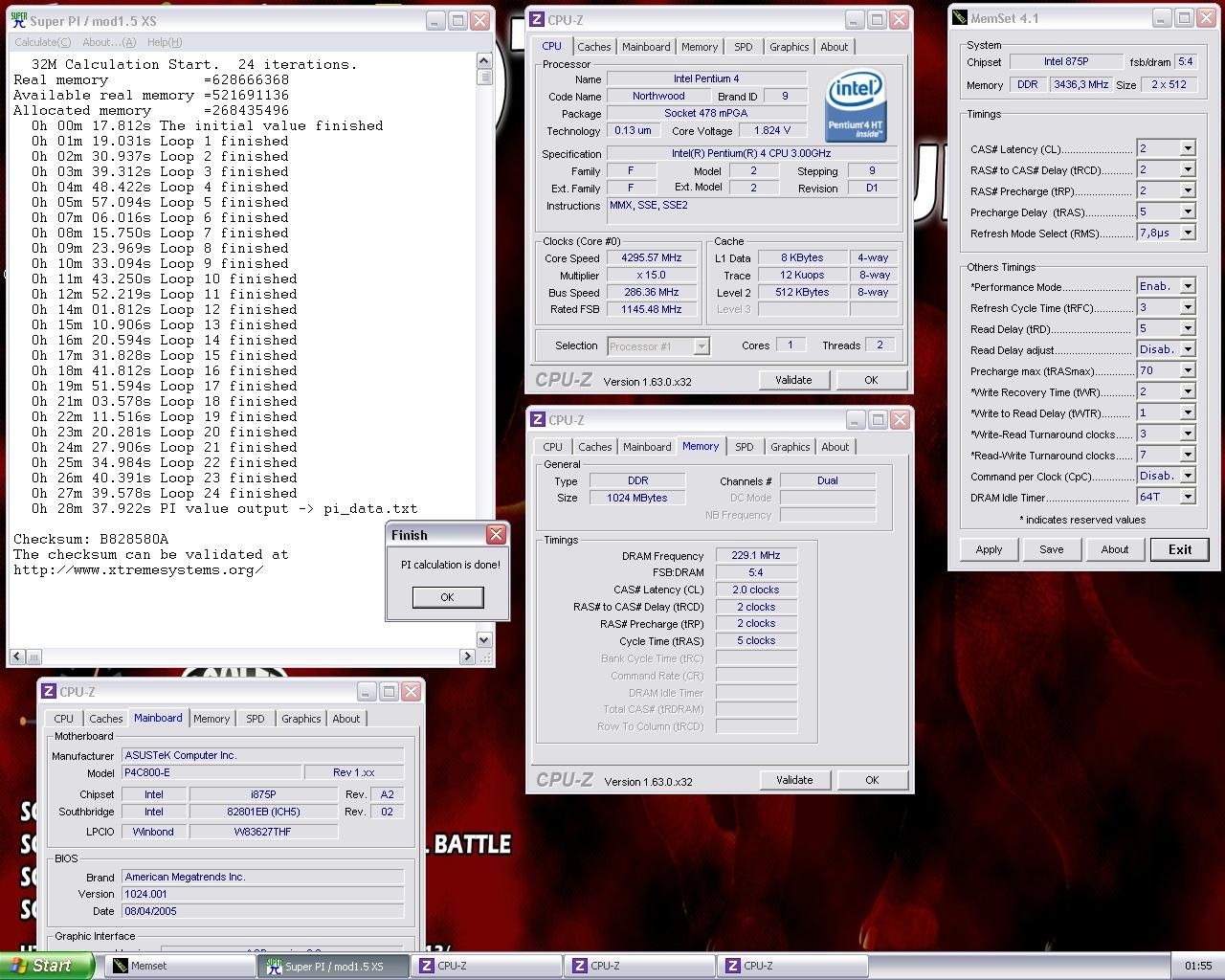The width and height of the screenshot is (1225, 980).
Task: Select the second CPU-Z taskbar button
Action: pyautogui.click(x=637, y=966)
